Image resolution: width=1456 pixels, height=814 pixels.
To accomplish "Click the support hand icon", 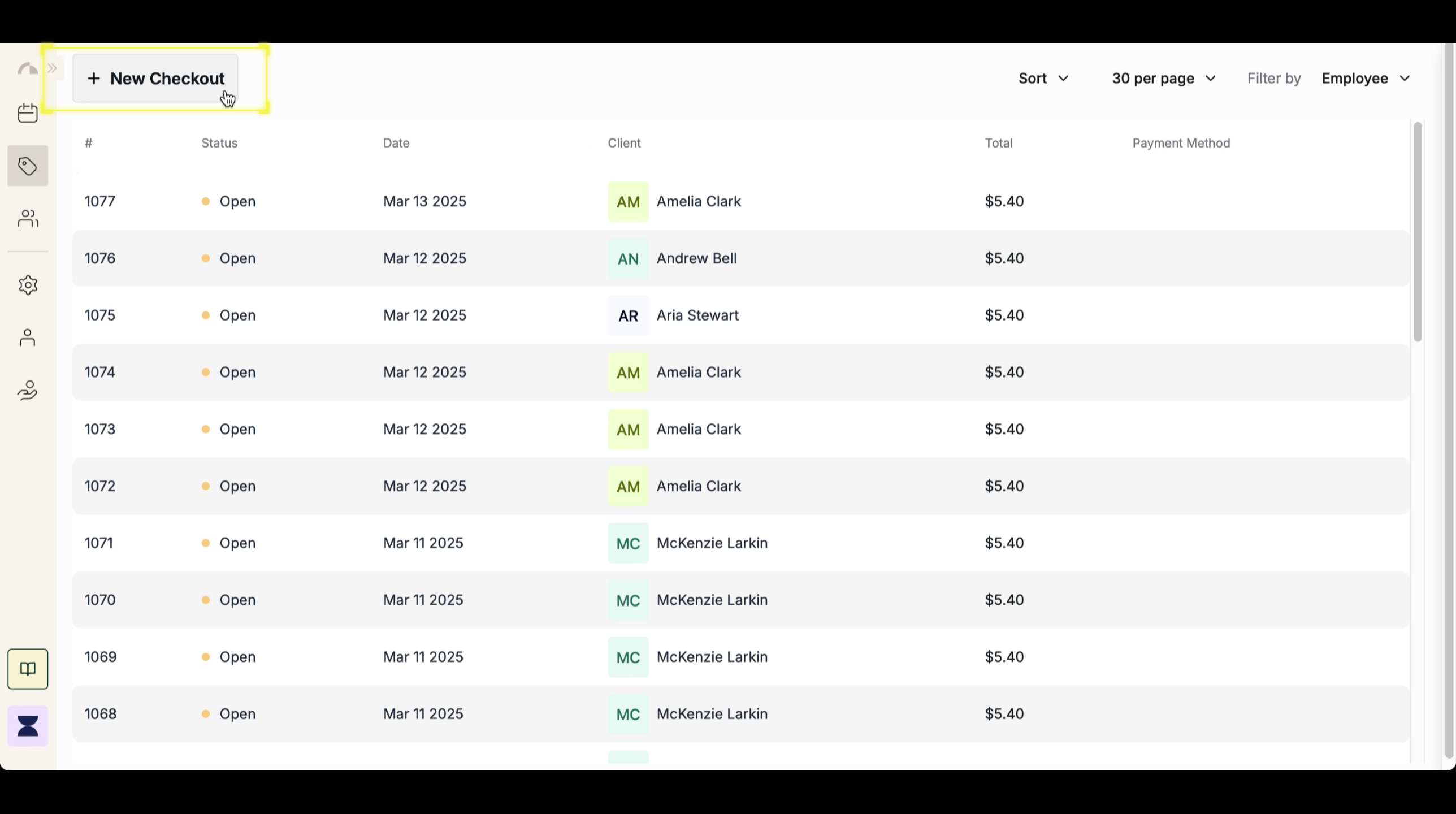I will pos(27,390).
